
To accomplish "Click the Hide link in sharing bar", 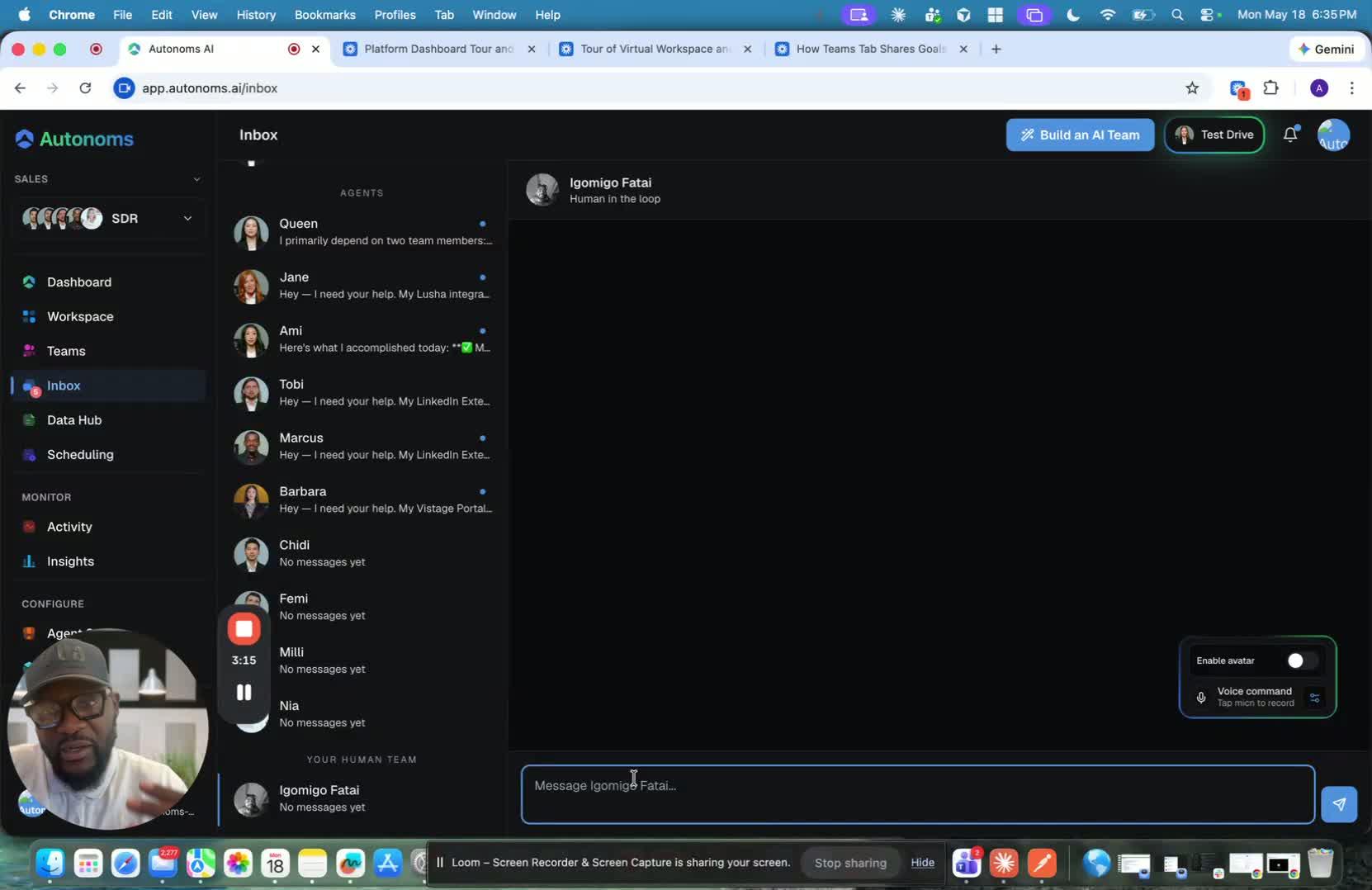I will 922,863.
